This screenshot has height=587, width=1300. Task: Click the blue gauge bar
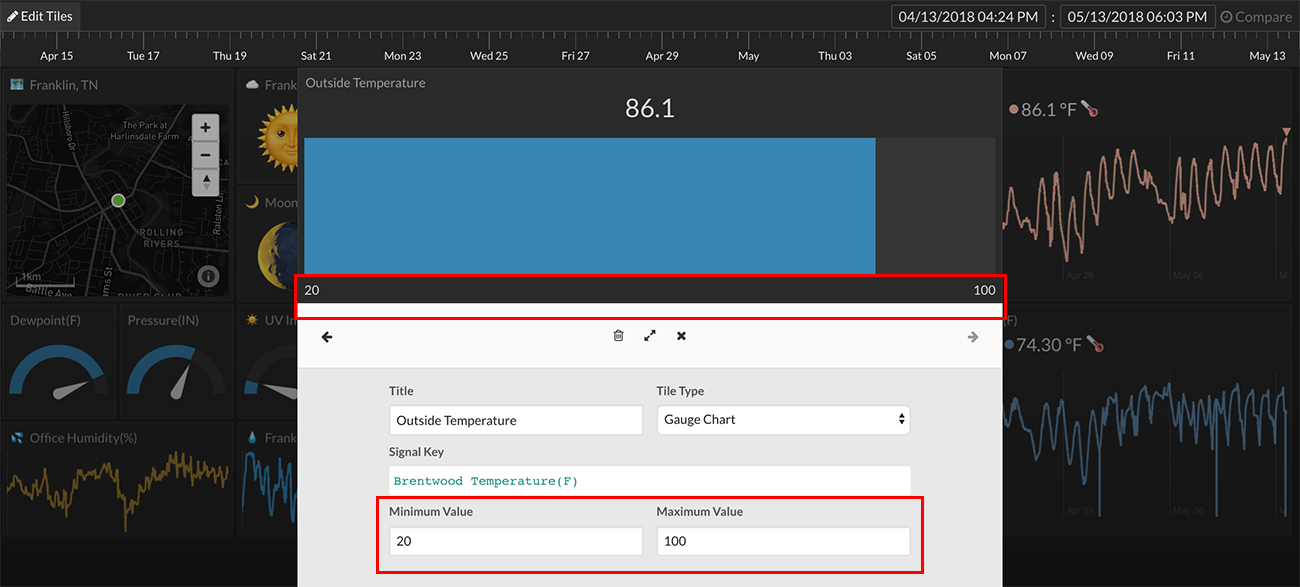coord(589,205)
